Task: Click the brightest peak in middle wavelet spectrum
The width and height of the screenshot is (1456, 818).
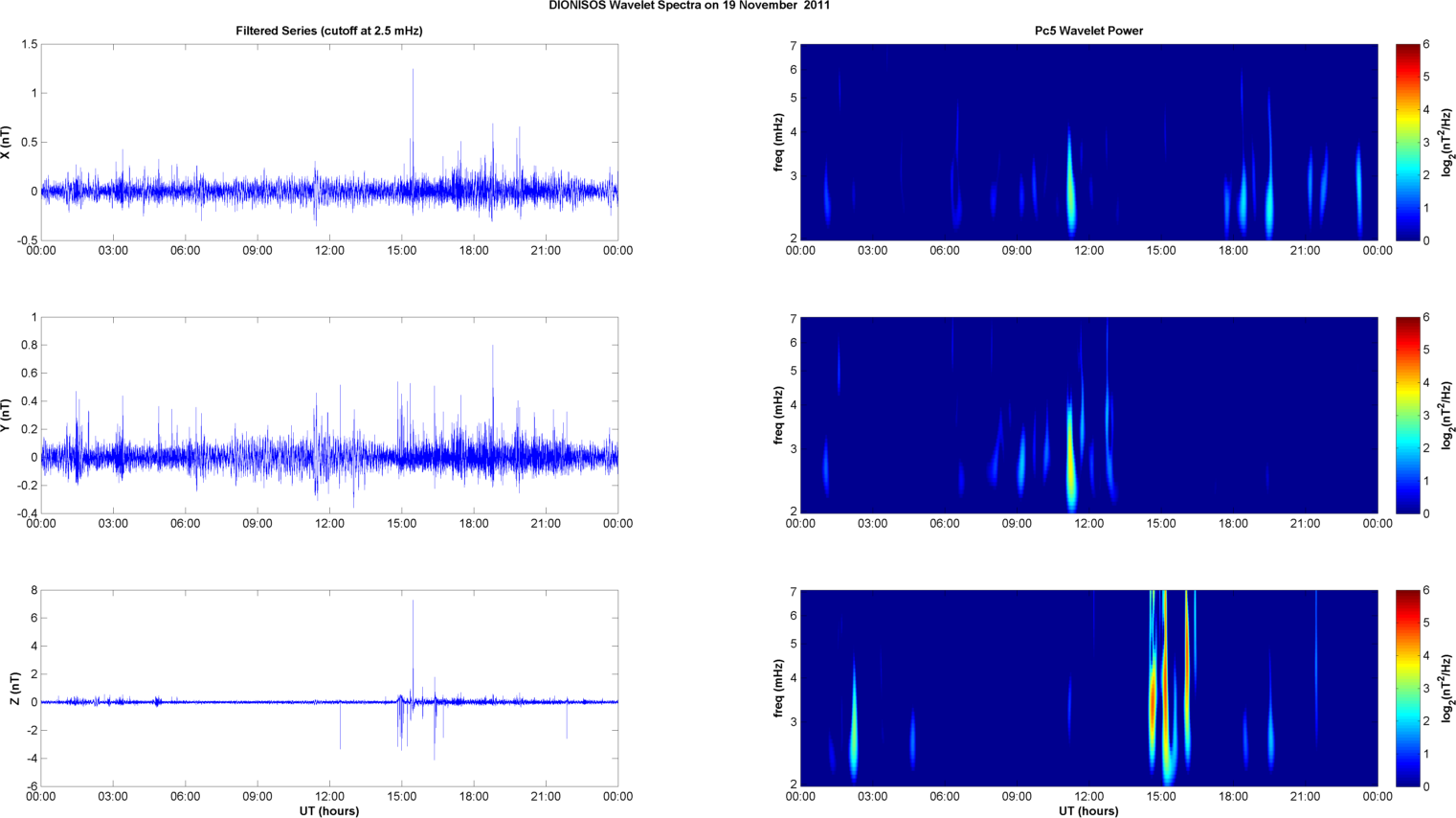Action: (x=1071, y=460)
